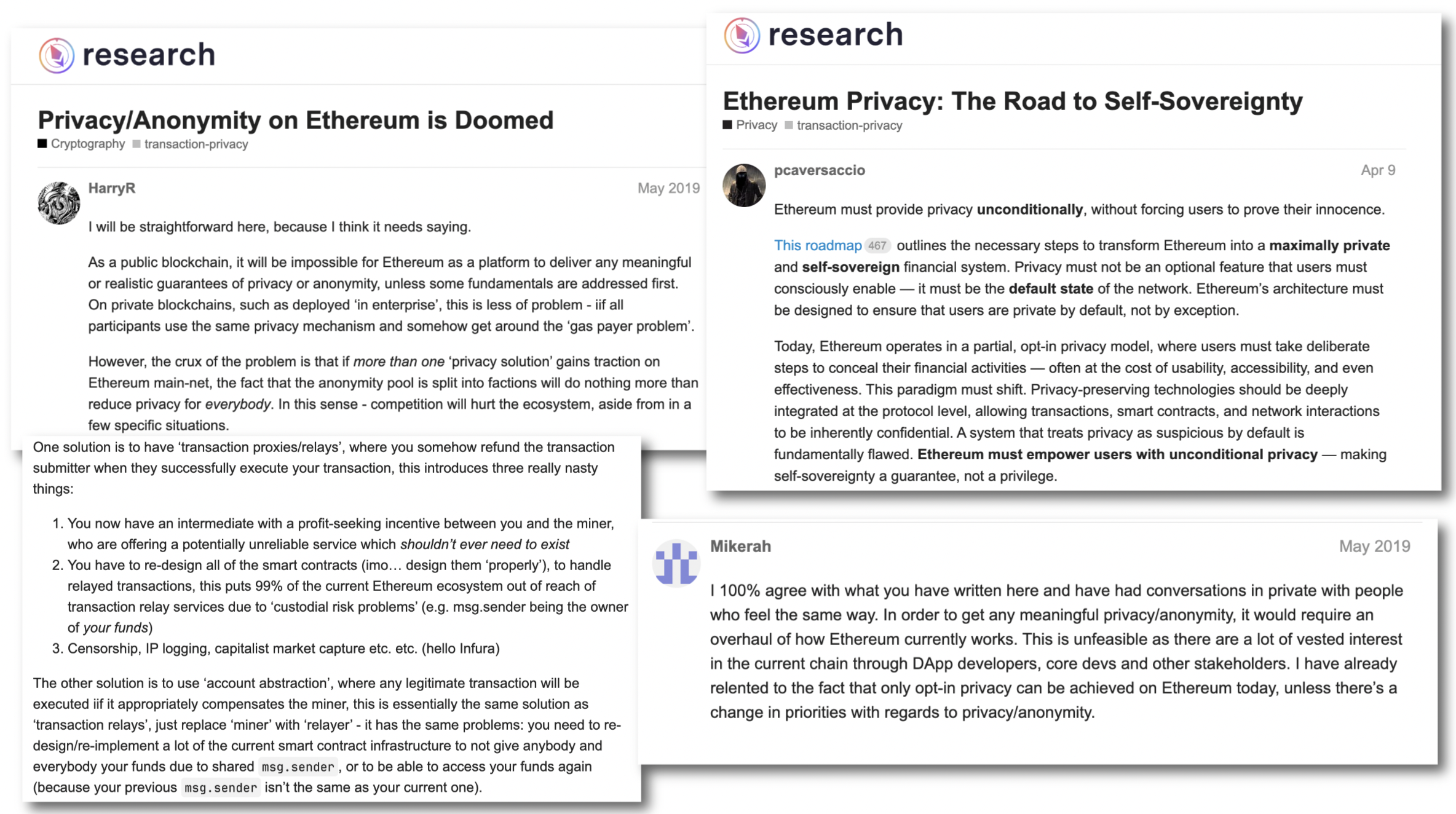Open the HarryR username link
Viewport: 1456px width, 814px height.
(111, 188)
